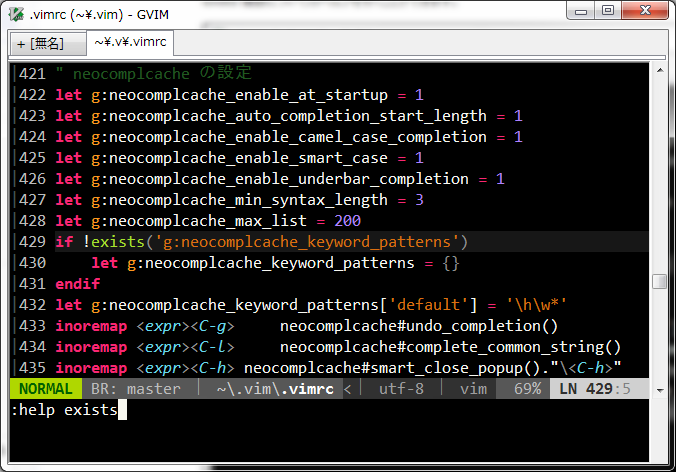Click '!exists' on line 429

coord(114,242)
